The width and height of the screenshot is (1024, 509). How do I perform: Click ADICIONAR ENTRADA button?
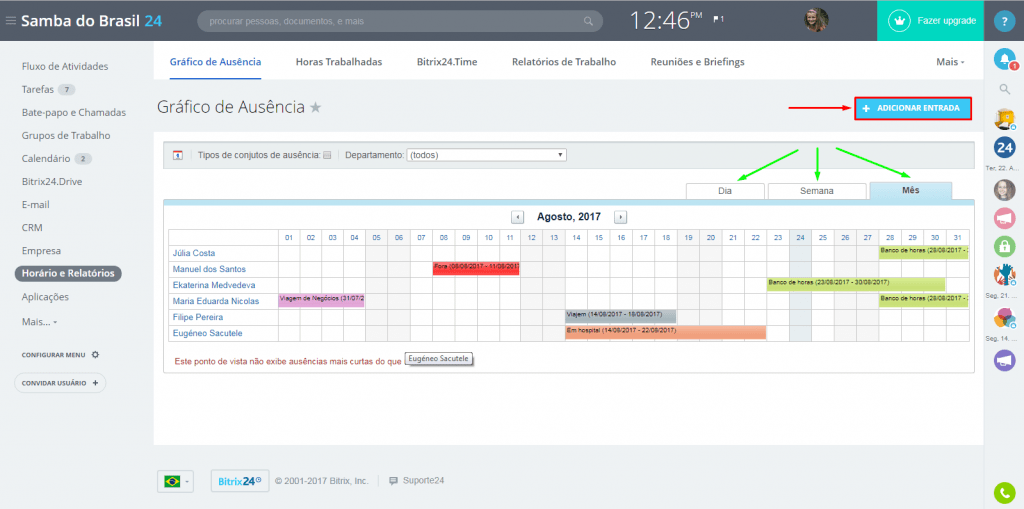pyautogui.click(x=913, y=108)
